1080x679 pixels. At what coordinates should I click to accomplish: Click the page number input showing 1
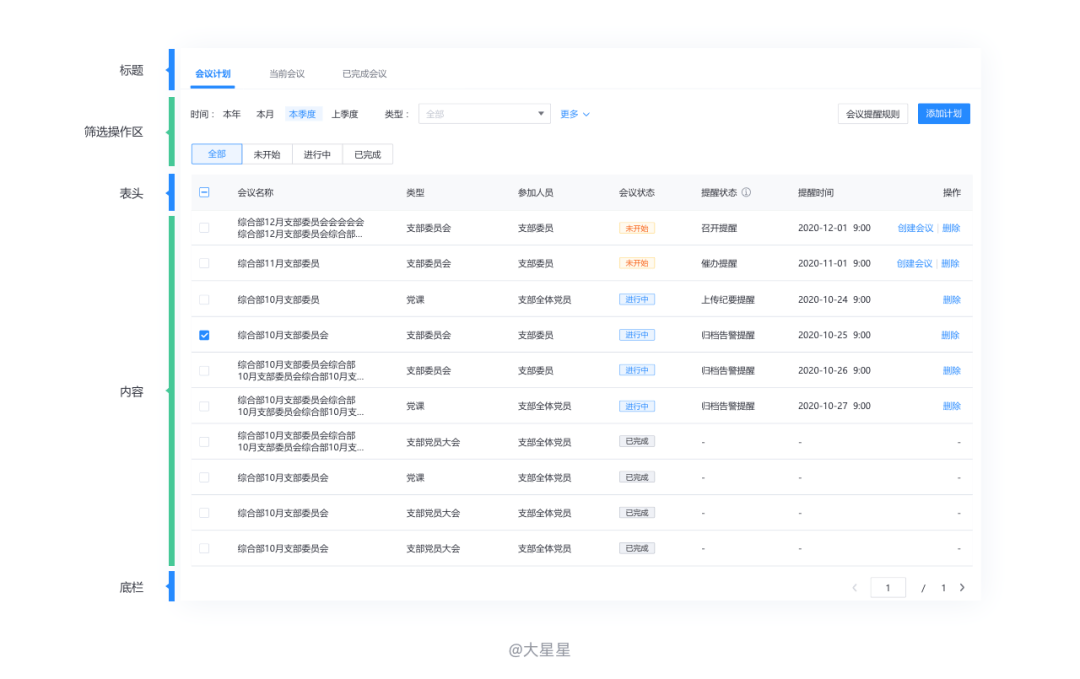pyautogui.click(x=888, y=587)
